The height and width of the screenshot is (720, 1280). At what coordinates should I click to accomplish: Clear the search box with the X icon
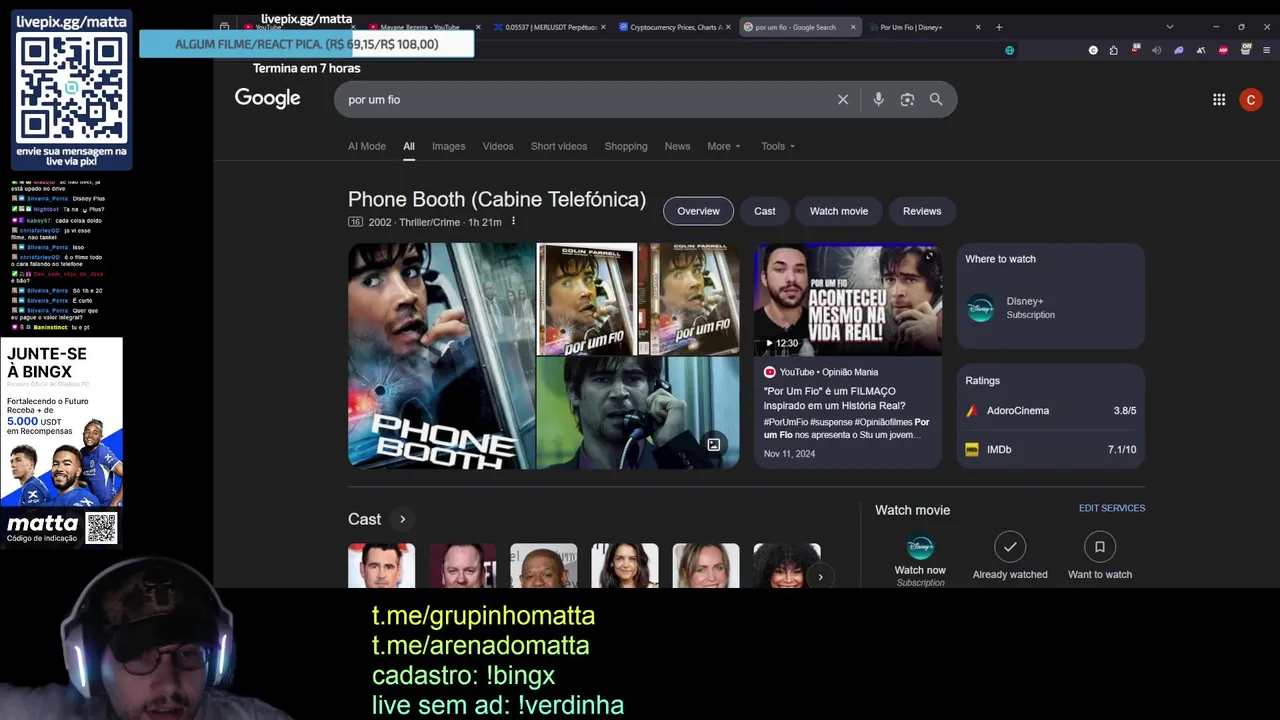click(843, 99)
